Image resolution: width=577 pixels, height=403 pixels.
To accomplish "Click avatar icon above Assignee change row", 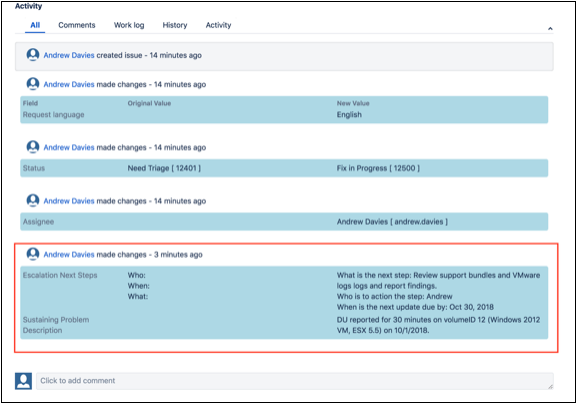I will pyautogui.click(x=33, y=201).
